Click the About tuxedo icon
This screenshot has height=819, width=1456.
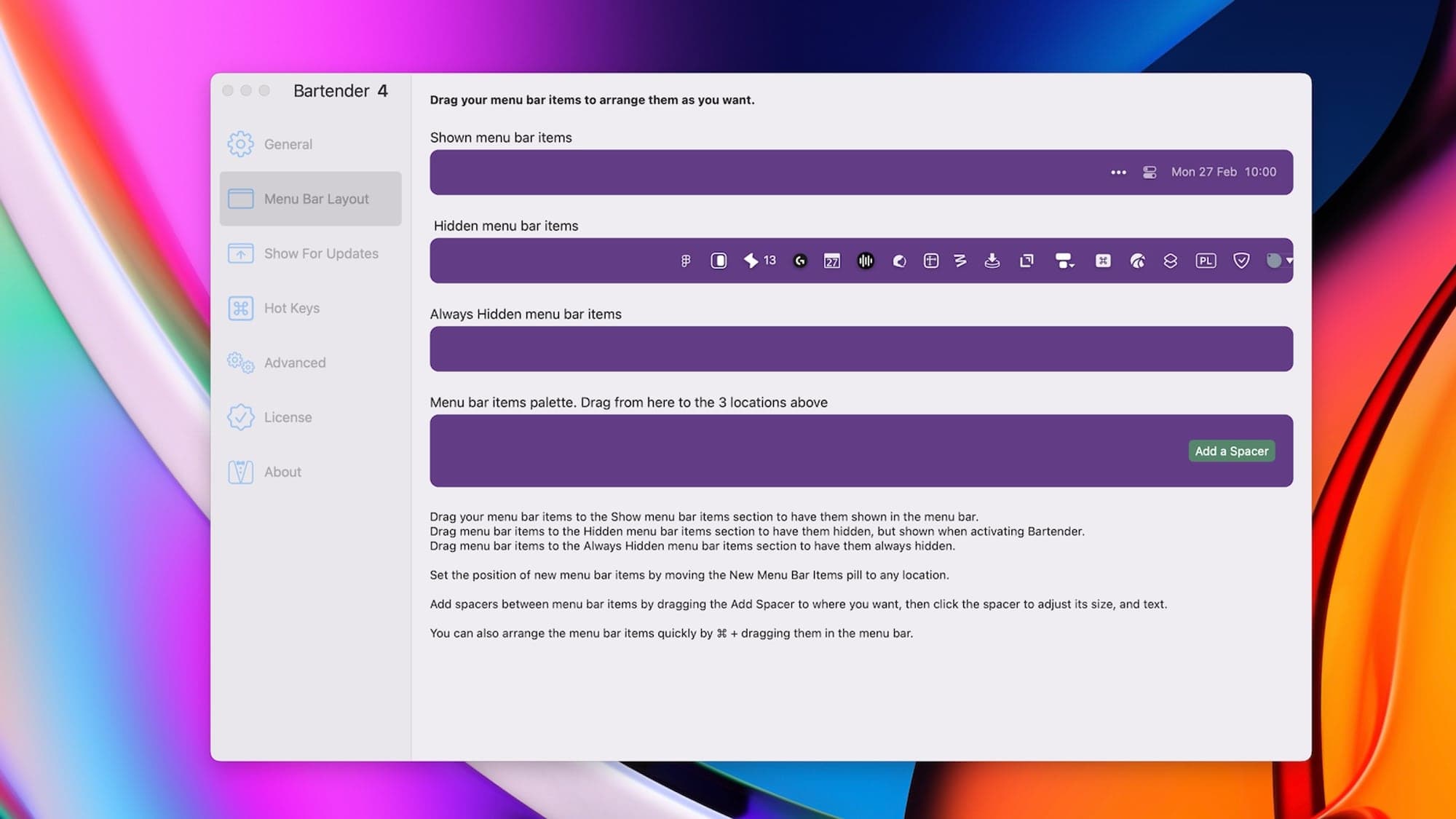point(240,472)
